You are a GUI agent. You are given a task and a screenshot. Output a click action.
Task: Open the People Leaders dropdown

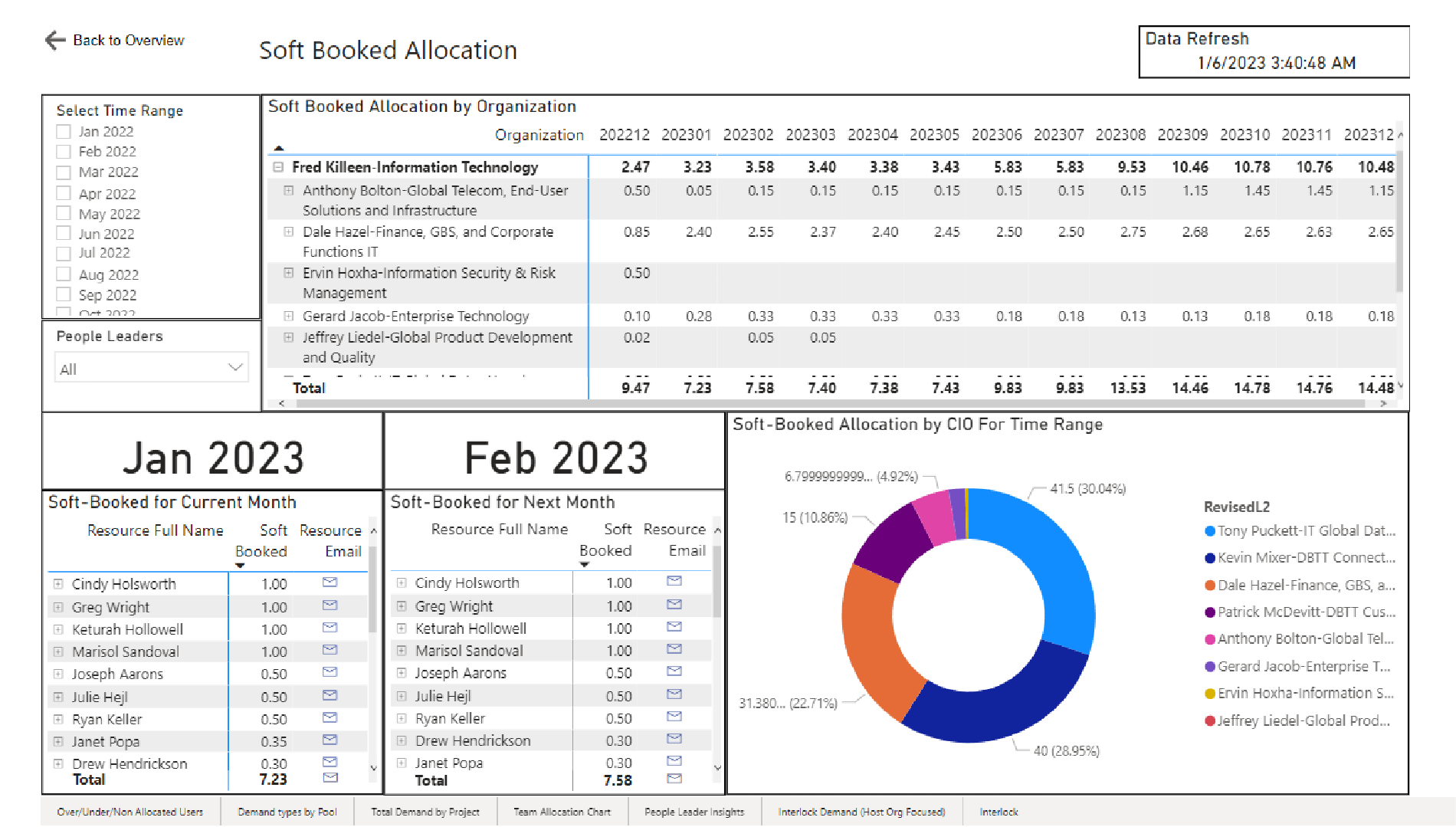pos(236,367)
